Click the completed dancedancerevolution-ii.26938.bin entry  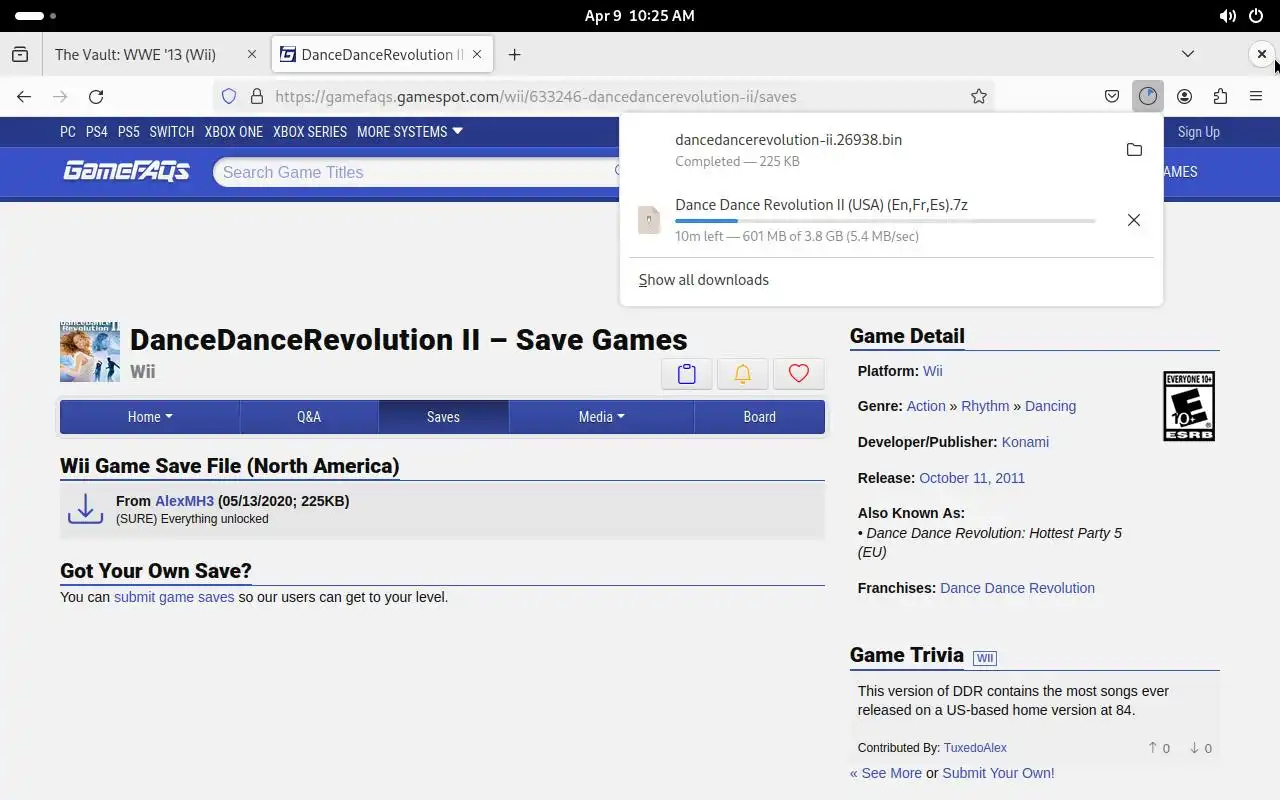coord(866,150)
